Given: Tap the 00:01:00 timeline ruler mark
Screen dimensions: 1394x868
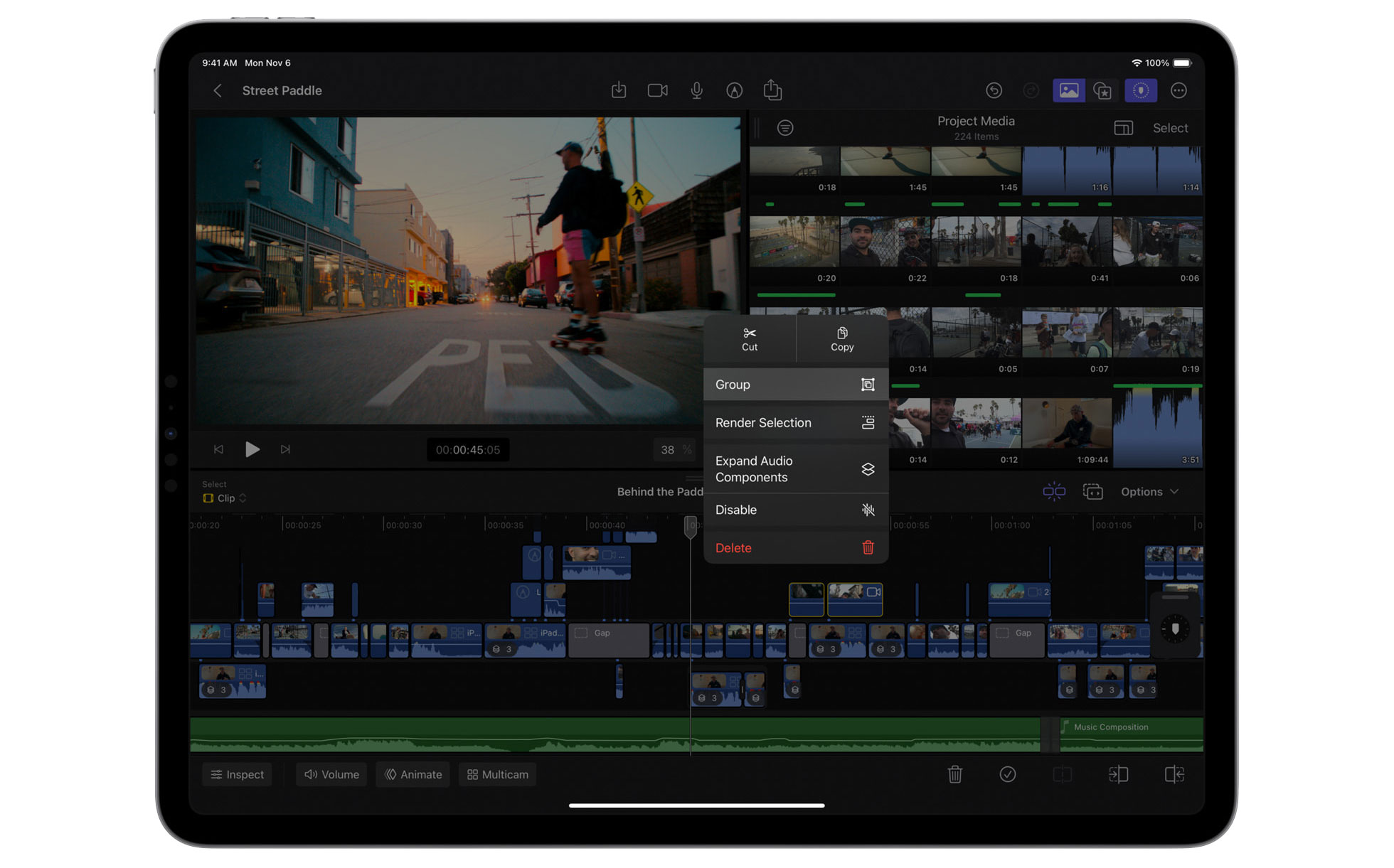Looking at the screenshot, I should pyautogui.click(x=1011, y=525).
